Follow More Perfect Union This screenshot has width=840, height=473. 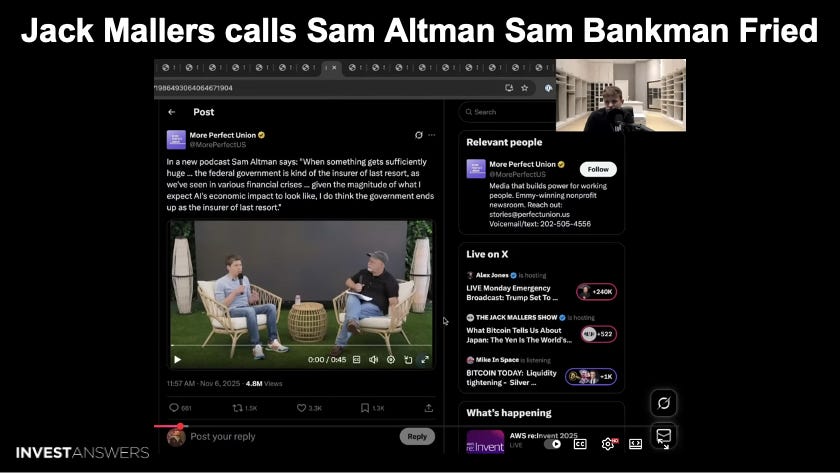[598, 169]
